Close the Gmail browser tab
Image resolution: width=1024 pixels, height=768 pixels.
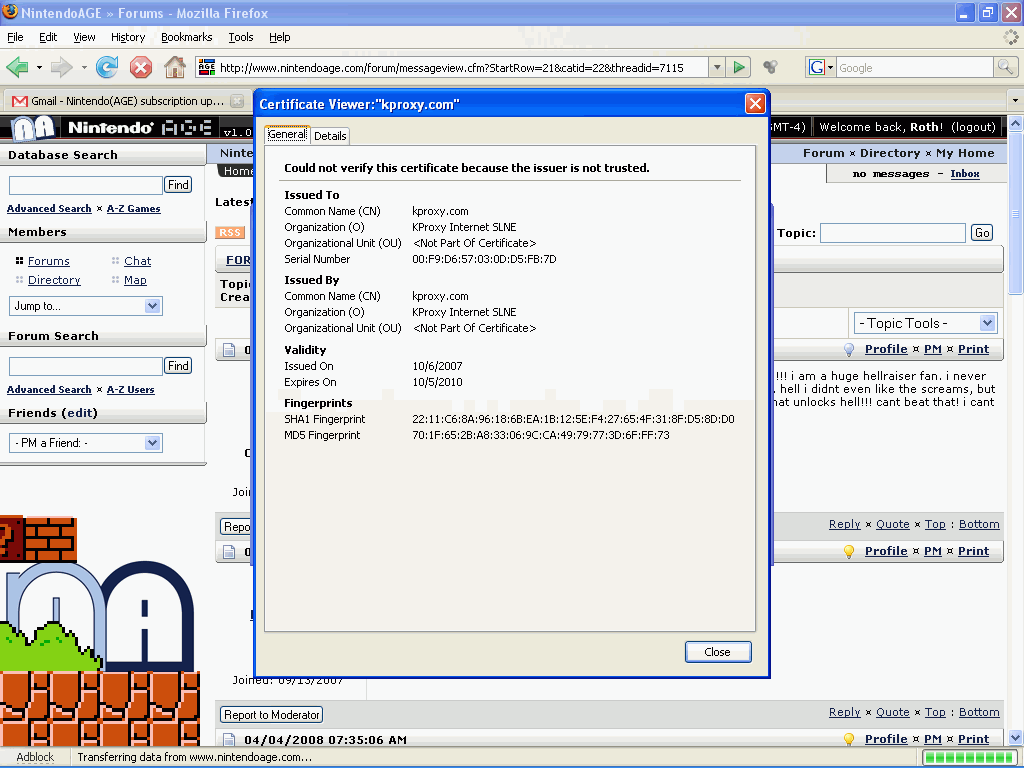coord(237,101)
